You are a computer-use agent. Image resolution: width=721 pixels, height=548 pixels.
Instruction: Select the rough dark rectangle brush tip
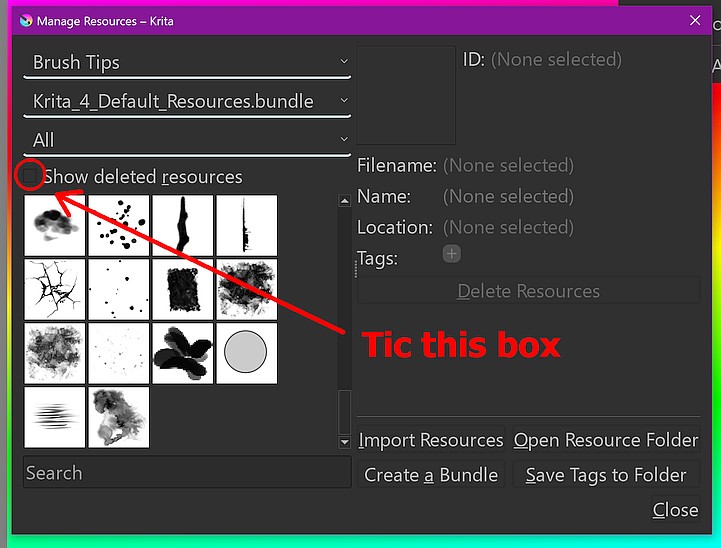pos(183,289)
